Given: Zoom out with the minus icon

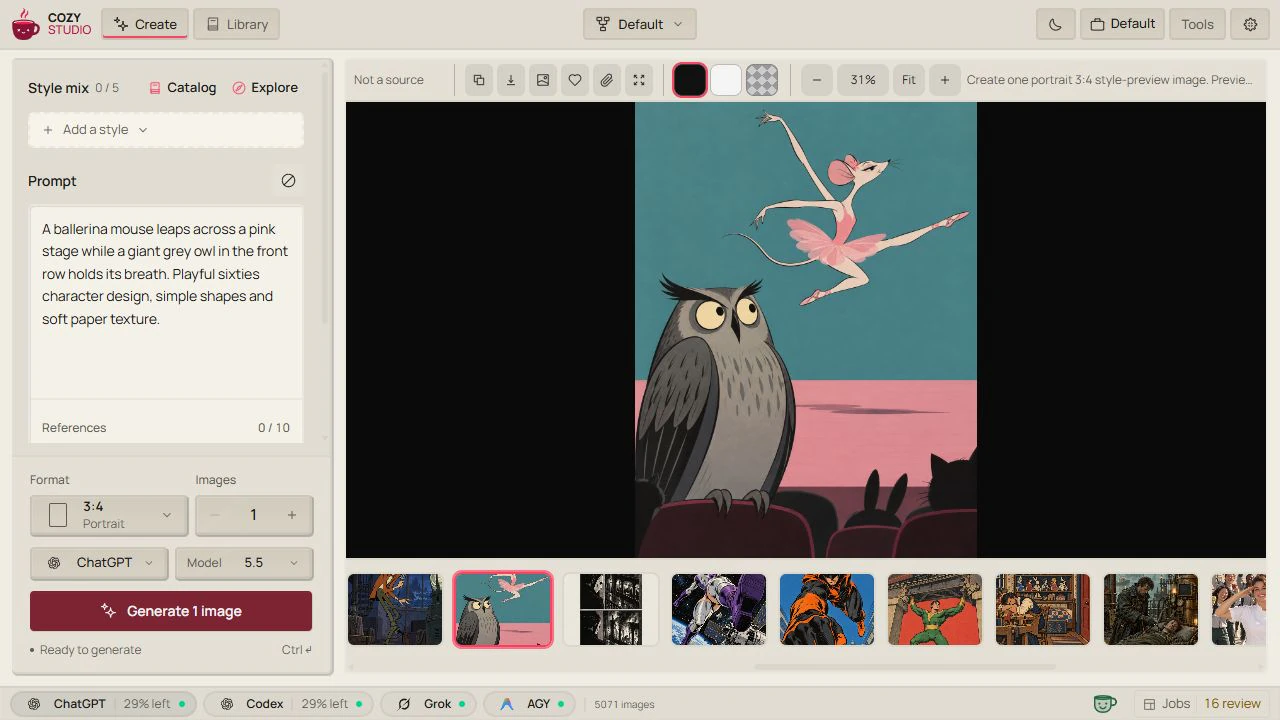Looking at the screenshot, I should pos(817,80).
